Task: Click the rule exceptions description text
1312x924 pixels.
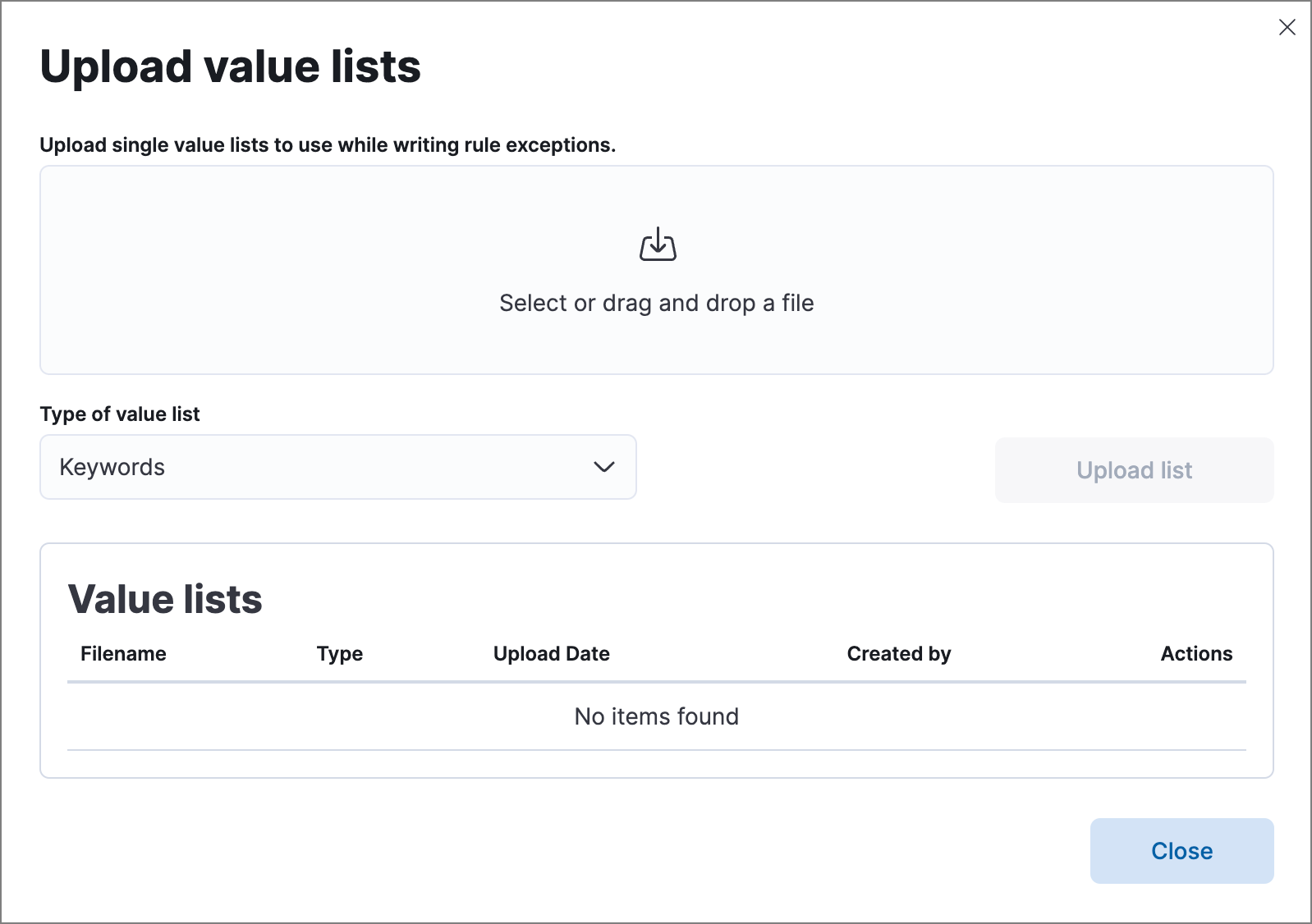Action: click(328, 145)
